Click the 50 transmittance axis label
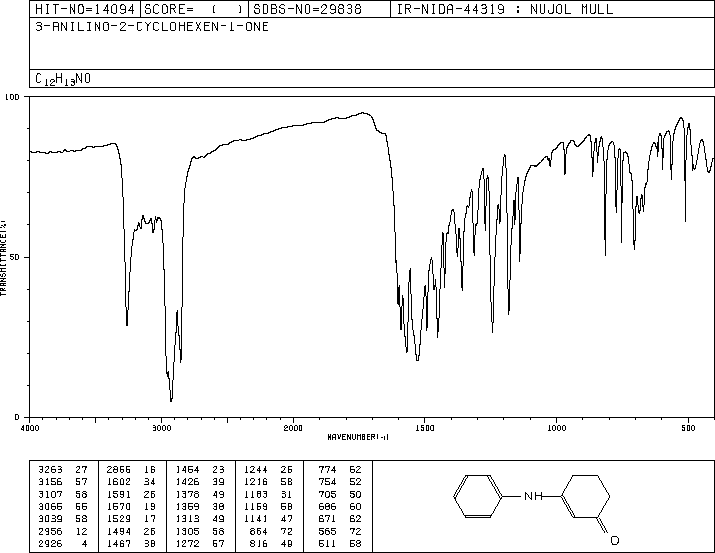The height and width of the screenshot is (553, 715). point(15,257)
